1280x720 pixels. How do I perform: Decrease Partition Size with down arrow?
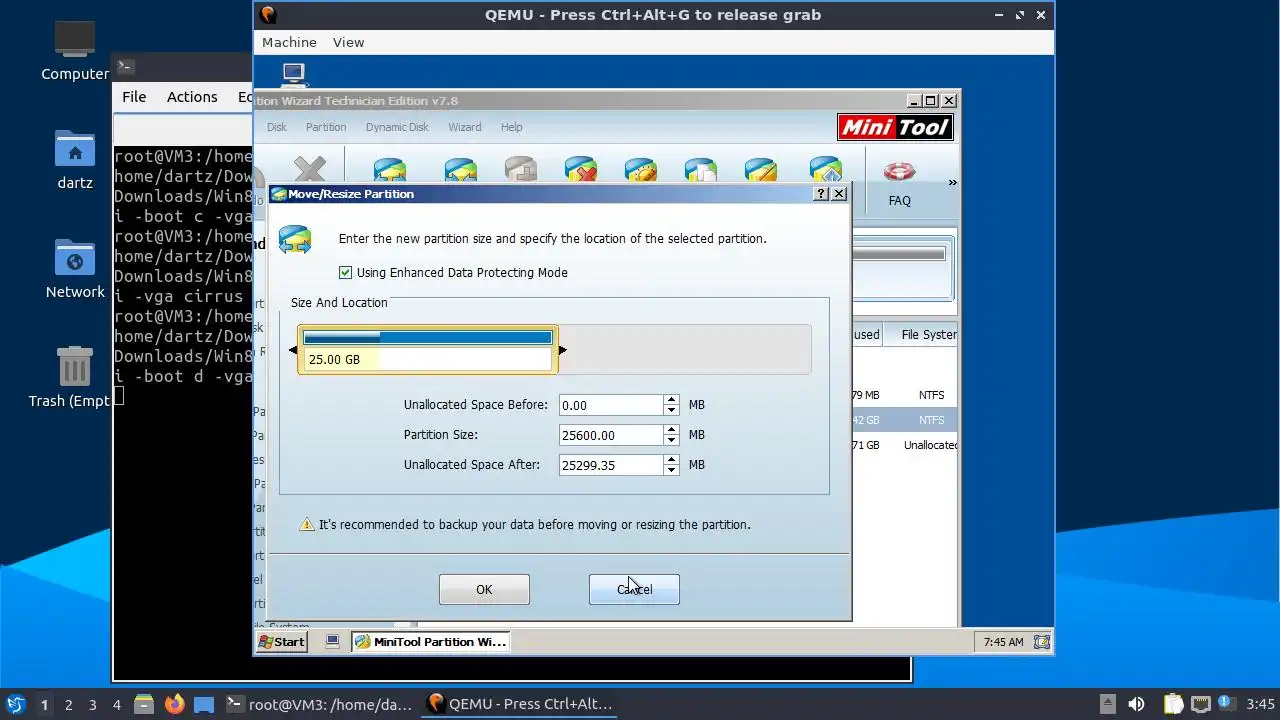click(x=671, y=440)
